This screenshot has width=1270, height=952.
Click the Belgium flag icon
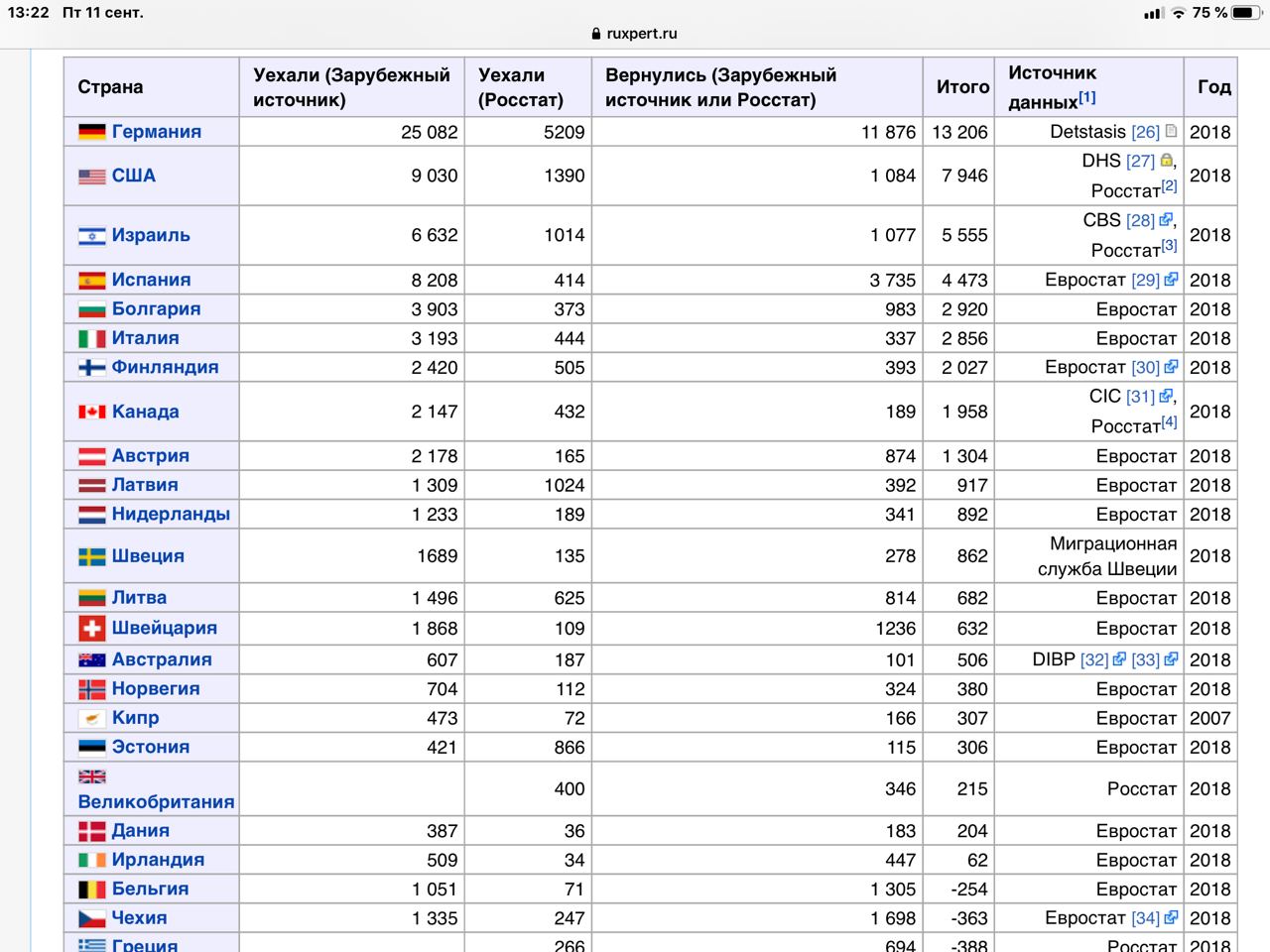tap(92, 890)
